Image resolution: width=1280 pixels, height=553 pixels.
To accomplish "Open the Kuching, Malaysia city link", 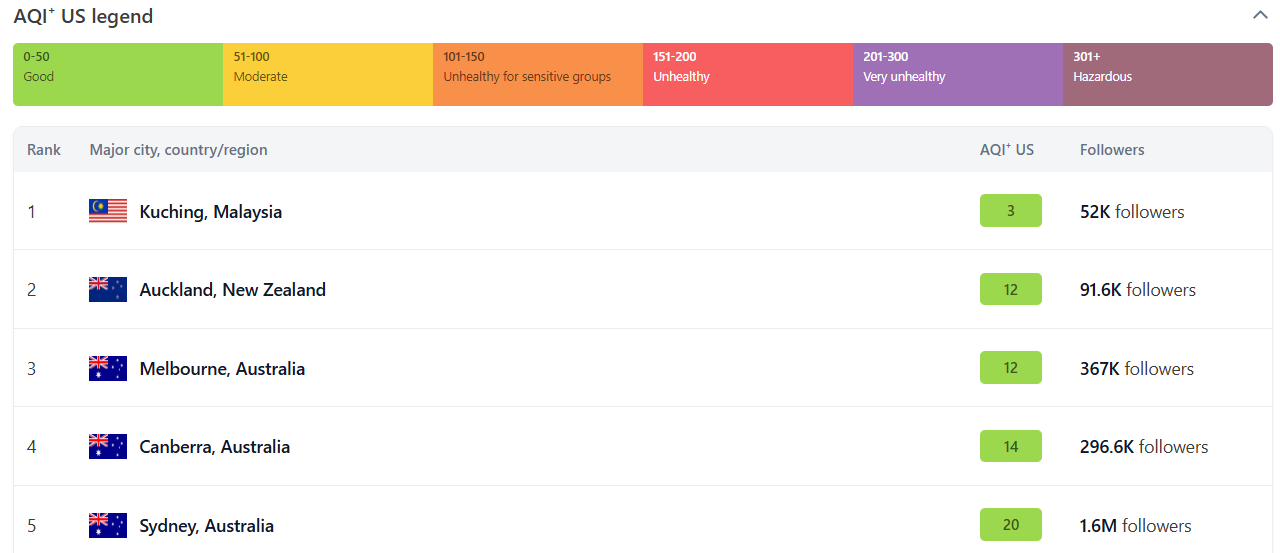I will [211, 212].
